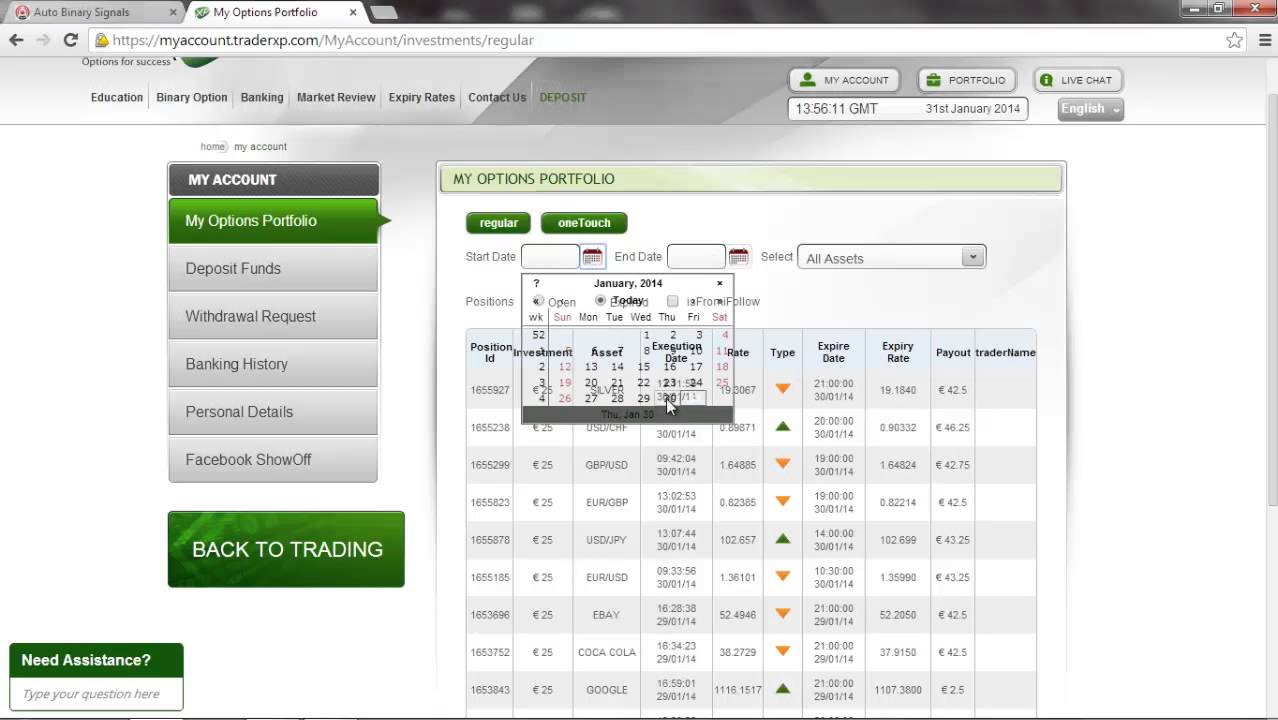This screenshot has height=720, width=1278.
Task: Open Facebook ShowOff in sidebar
Action: click(274, 460)
